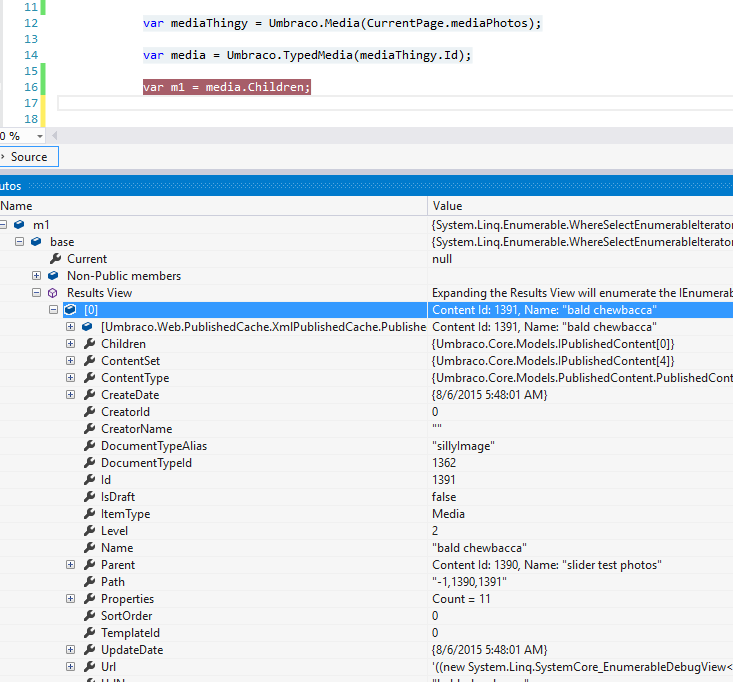Viewport: 733px width, 682px height.
Task: Click the highlighted var m1 code line
Action: pos(227,87)
